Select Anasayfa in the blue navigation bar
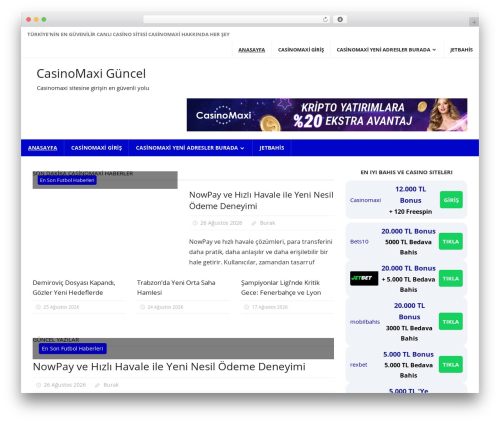Viewport: 500px width, 423px height. [x=43, y=148]
